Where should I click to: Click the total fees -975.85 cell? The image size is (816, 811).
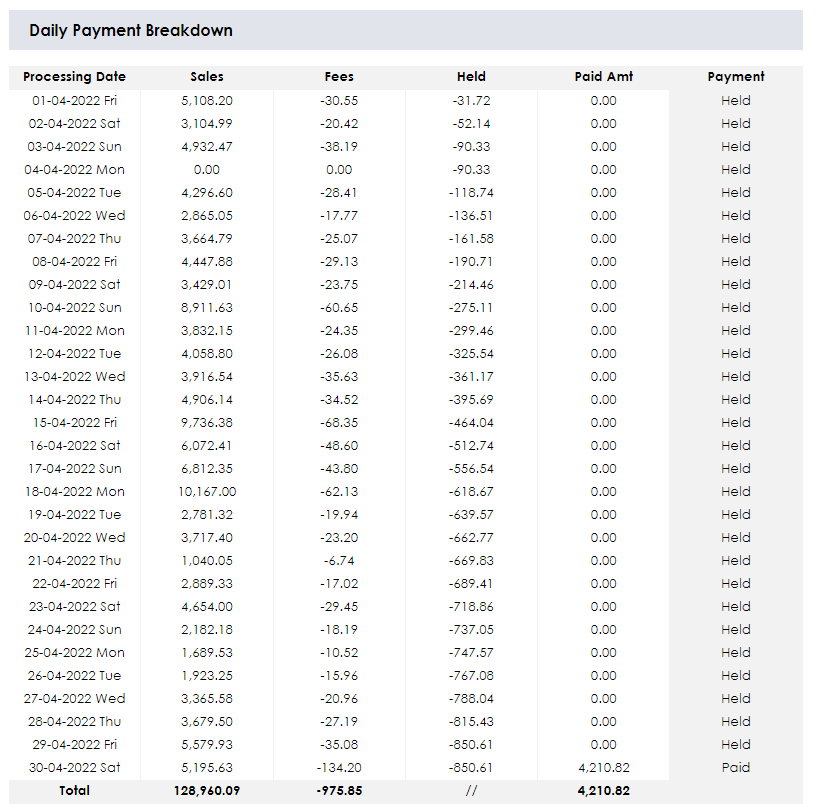(339, 791)
